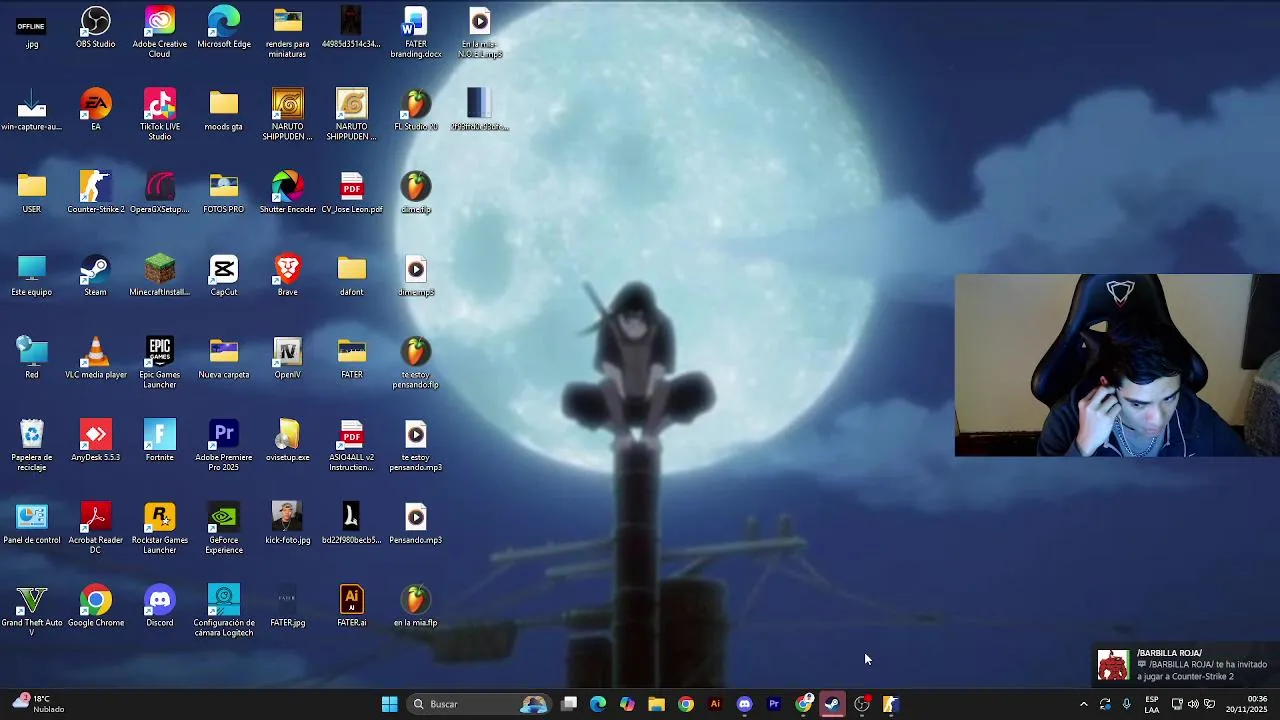The image size is (1280, 720).
Task: Click the Steam desktop shortcut
Action: coord(95,276)
